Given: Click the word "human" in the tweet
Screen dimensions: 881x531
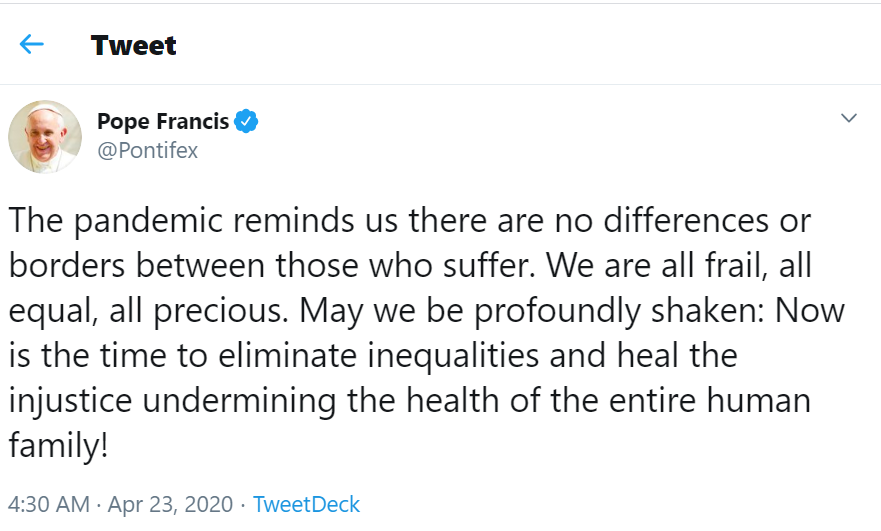Looking at the screenshot, I should (760, 401).
